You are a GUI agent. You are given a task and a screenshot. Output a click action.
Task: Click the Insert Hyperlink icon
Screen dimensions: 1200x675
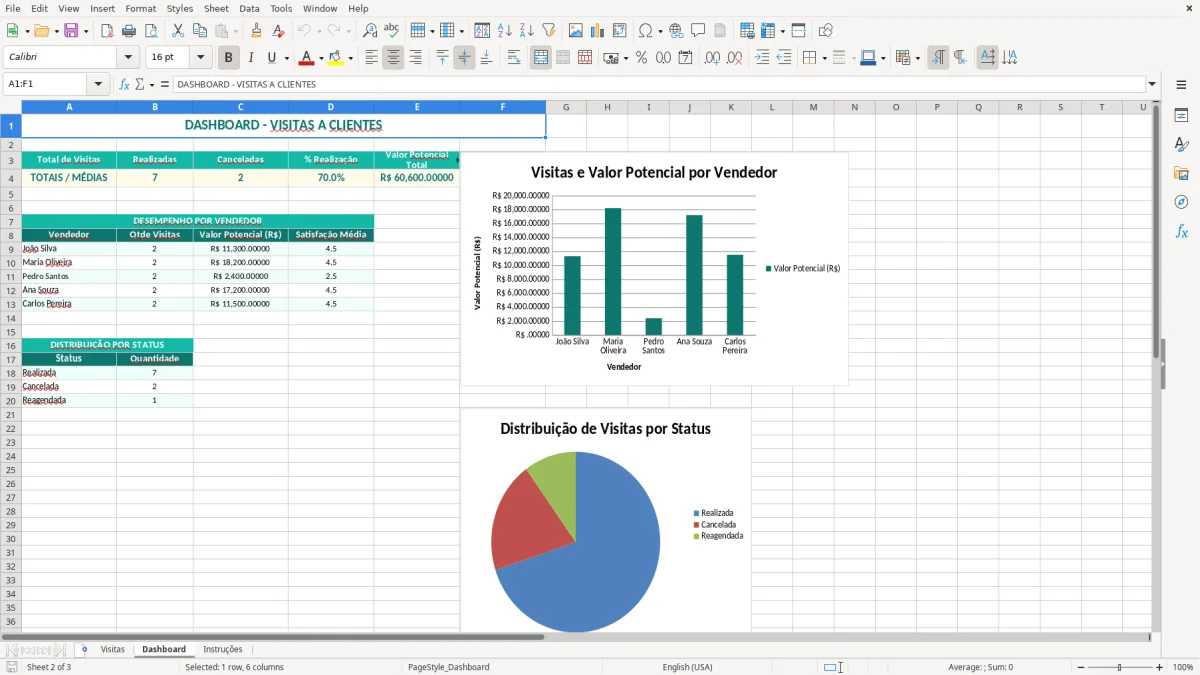click(676, 31)
